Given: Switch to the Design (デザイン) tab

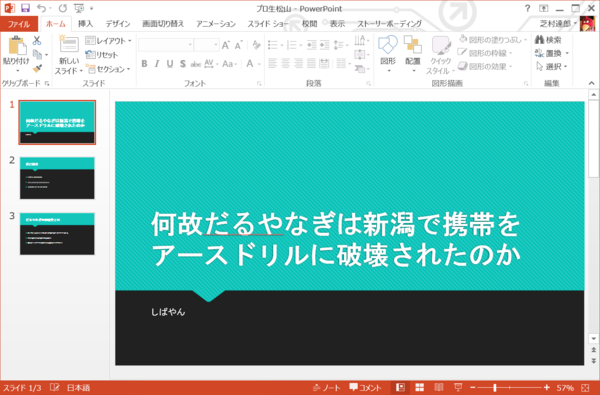Looking at the screenshot, I should pos(118,24).
